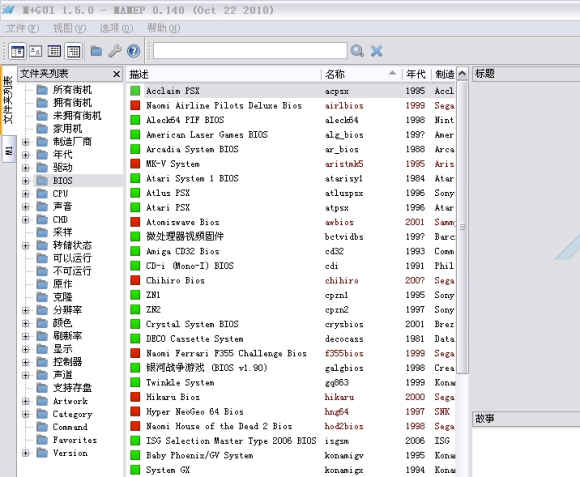580x477 pixels.
Task: Open the 选项(O) menu
Action: (x=116, y=28)
